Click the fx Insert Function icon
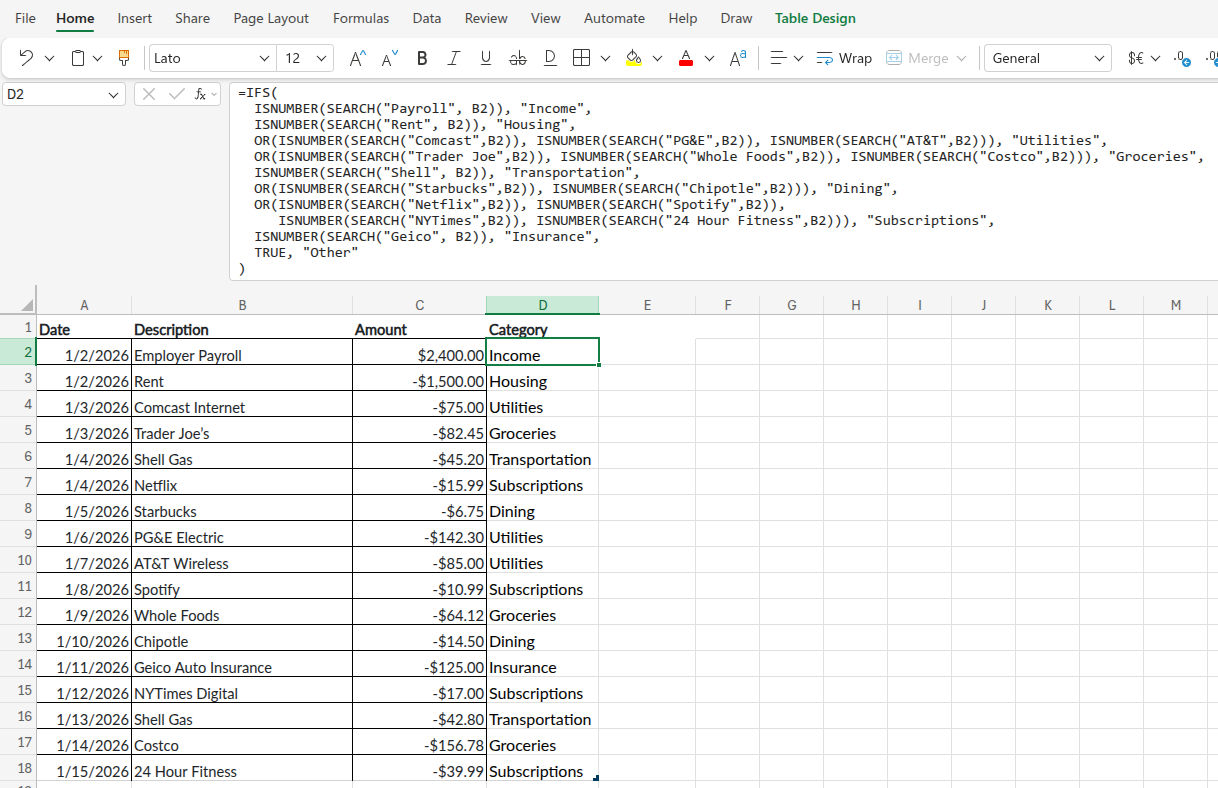The width and height of the screenshot is (1218, 788). (200, 94)
